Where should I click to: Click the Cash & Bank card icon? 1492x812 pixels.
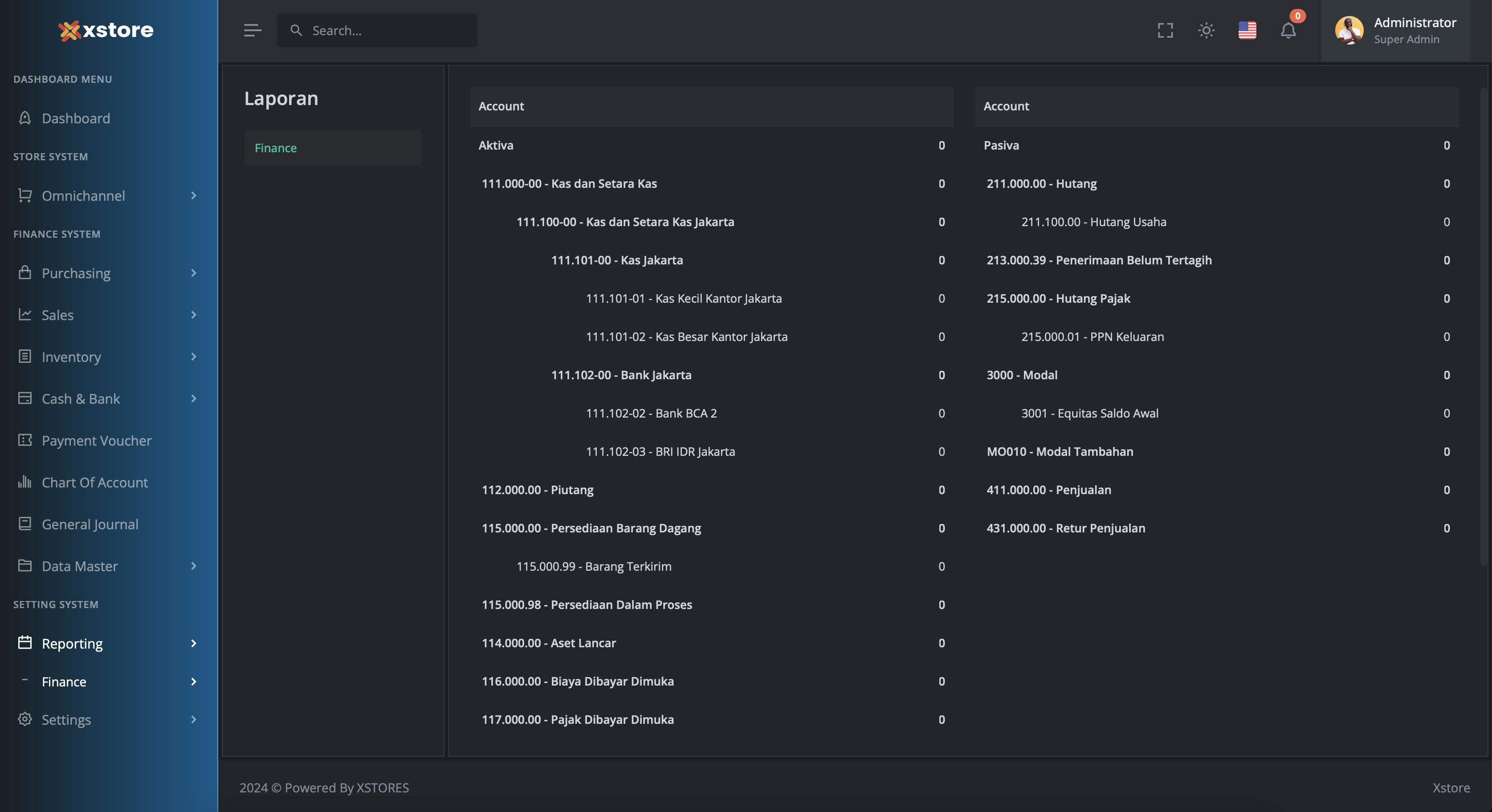click(25, 398)
